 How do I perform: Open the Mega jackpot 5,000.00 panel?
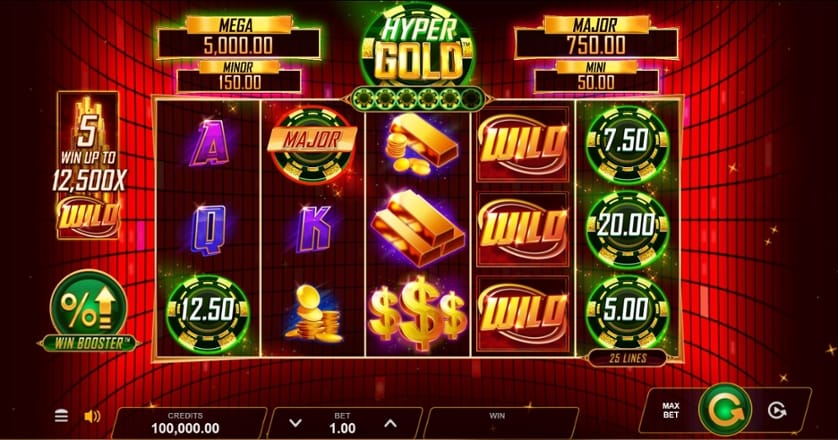click(238, 37)
